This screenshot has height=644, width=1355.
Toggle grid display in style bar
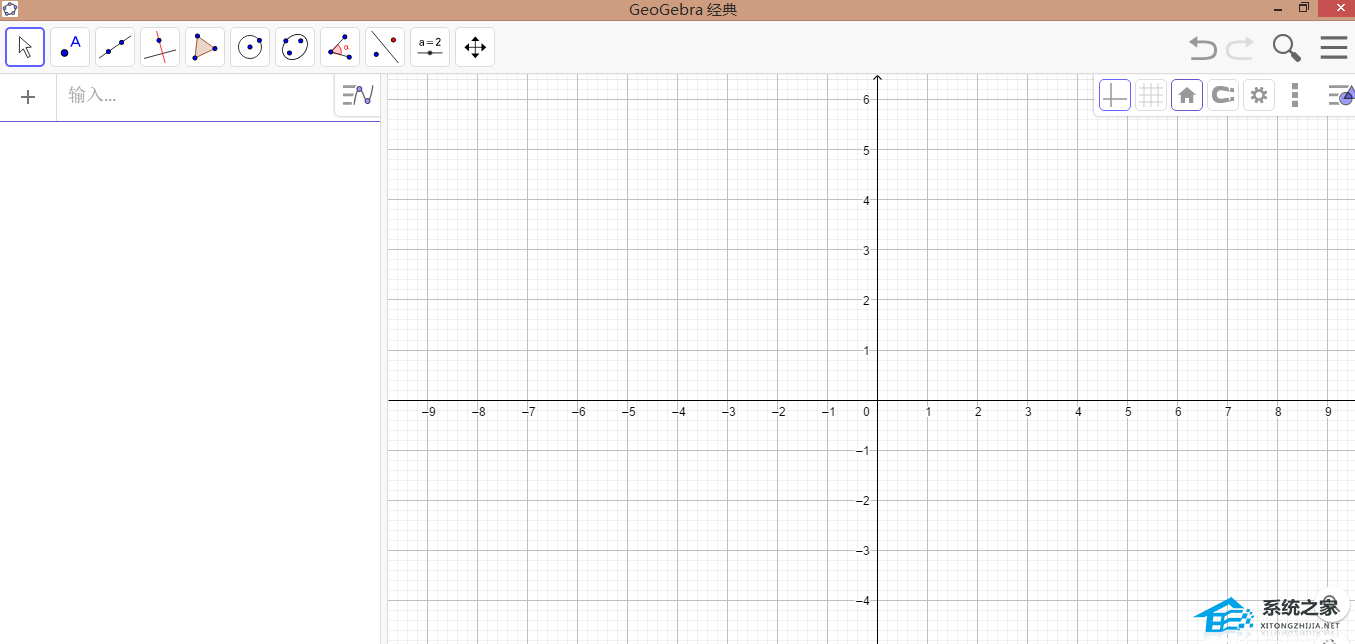coord(1151,95)
